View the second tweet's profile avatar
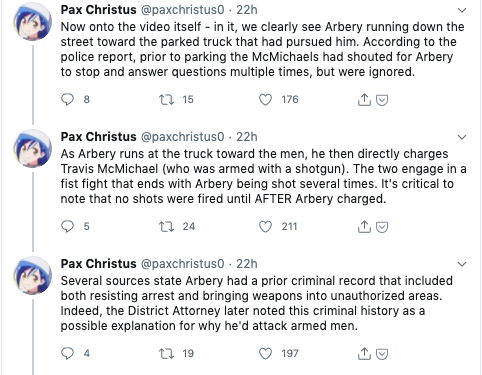 [32, 148]
